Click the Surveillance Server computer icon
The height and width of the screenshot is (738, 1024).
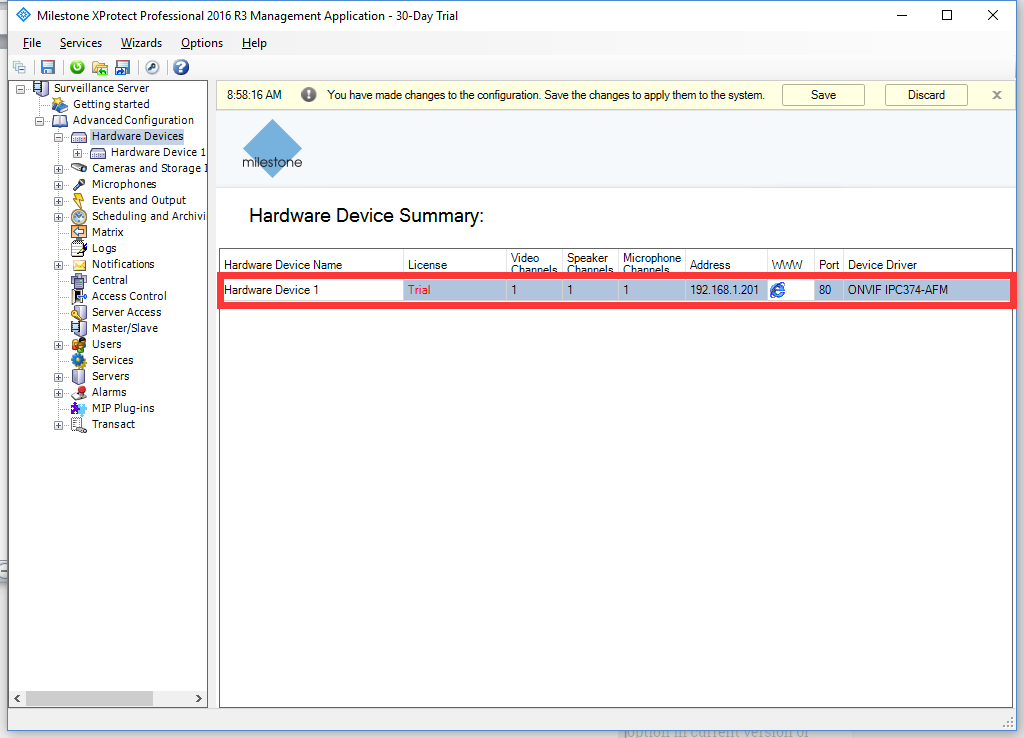40,88
